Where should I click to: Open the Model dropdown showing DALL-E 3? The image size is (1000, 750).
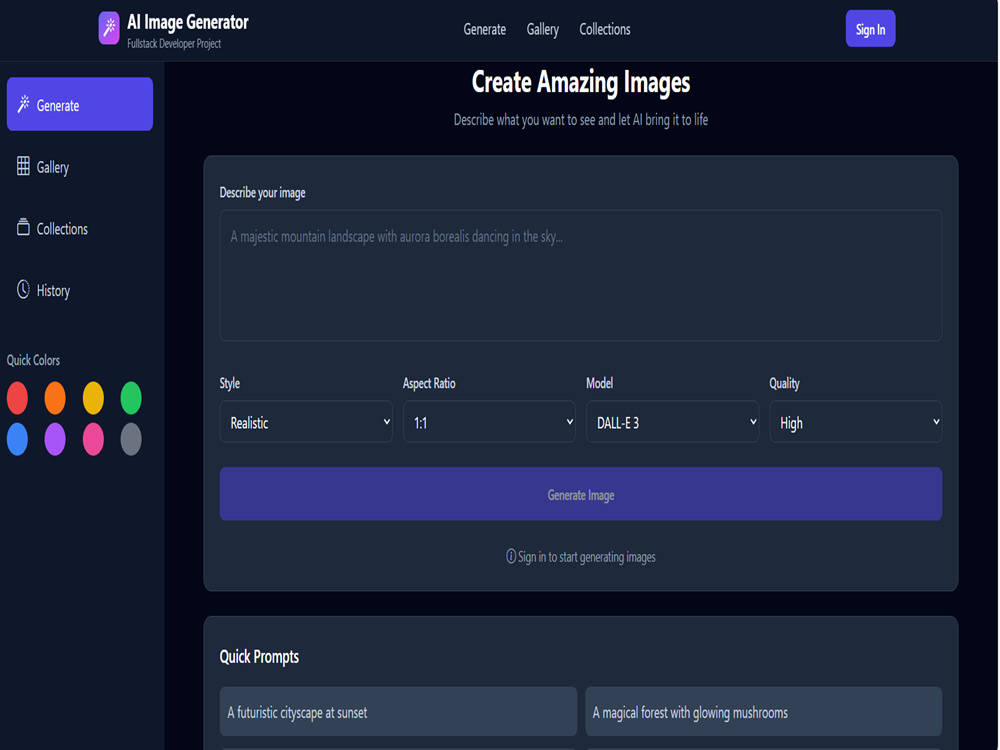coord(672,422)
